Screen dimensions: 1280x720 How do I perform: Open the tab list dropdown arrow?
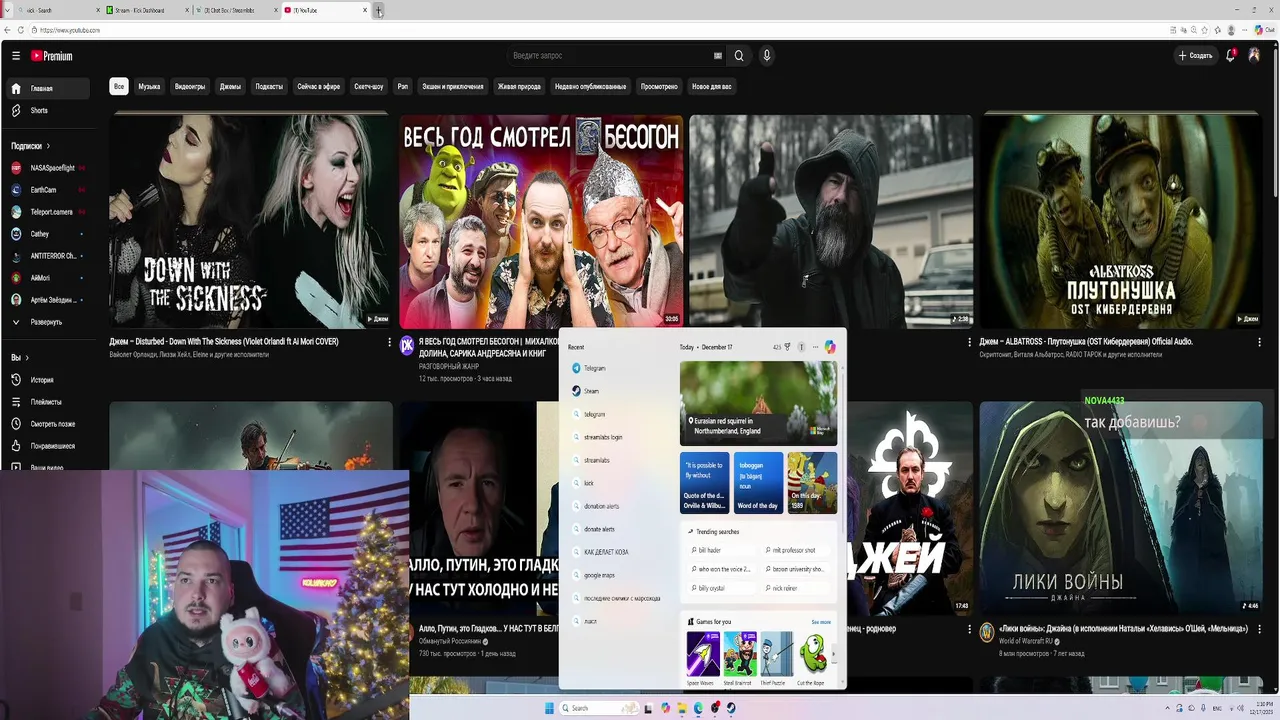point(8,10)
